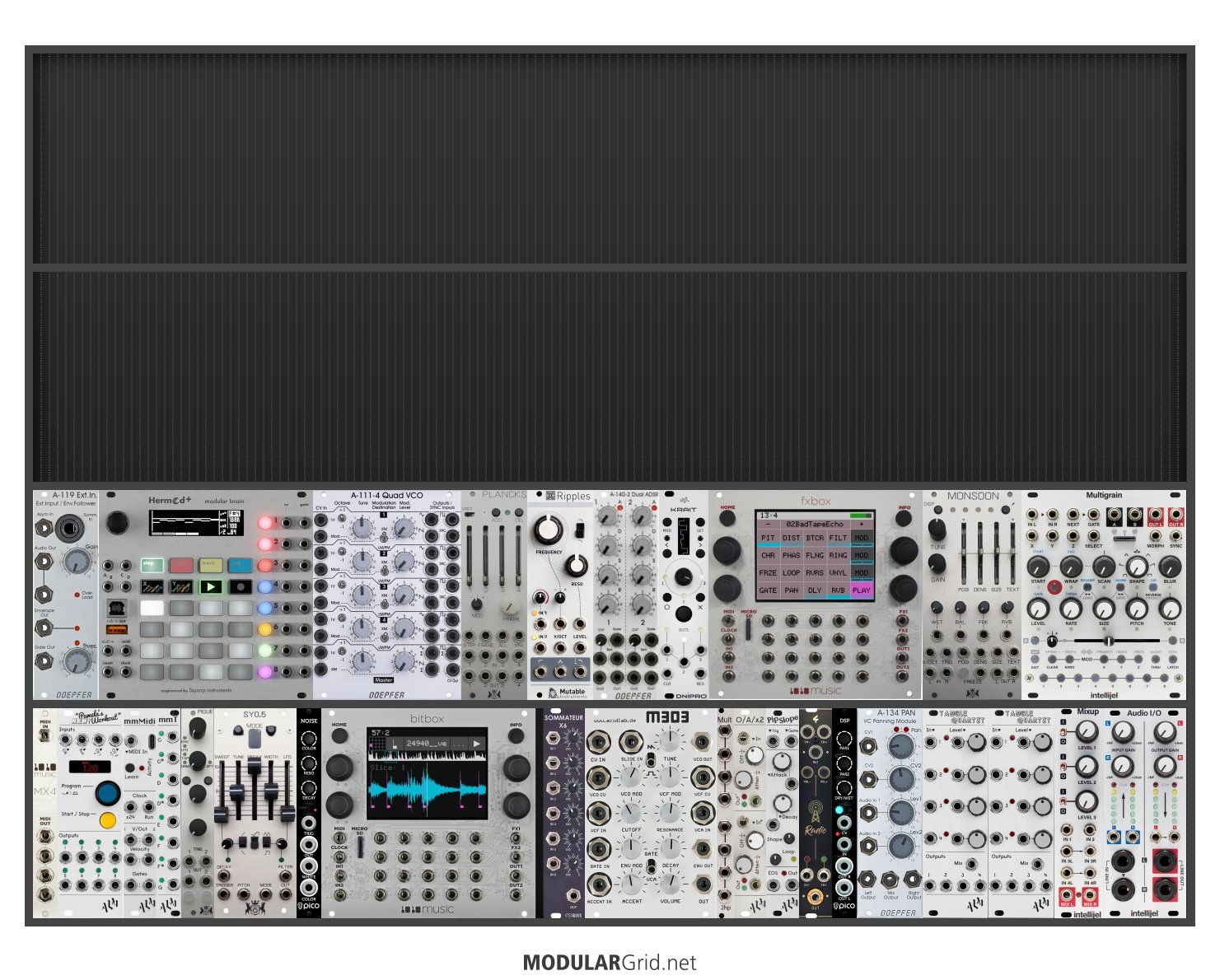Click the Mixup LEVEL 1 knob
Viewport: 1220px width, 980px height.
pyautogui.click(x=1087, y=732)
